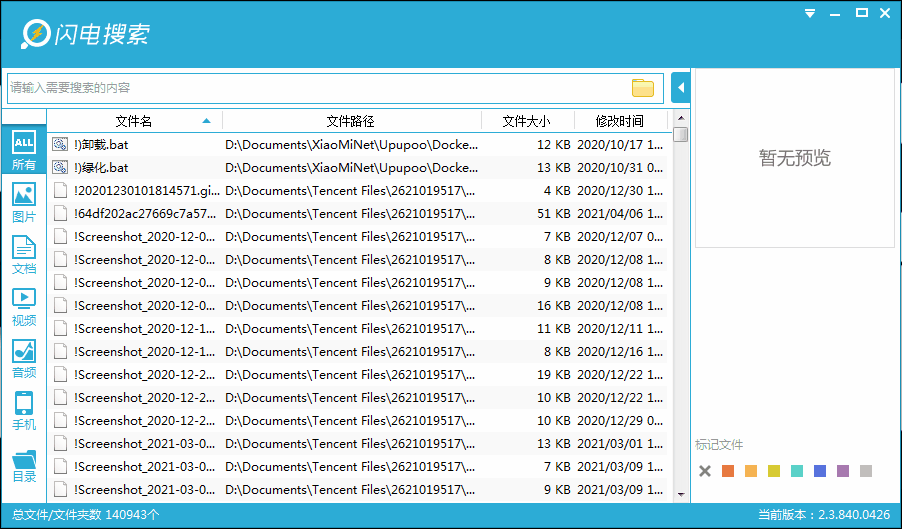Sort by 文件大小 column

point(527,121)
